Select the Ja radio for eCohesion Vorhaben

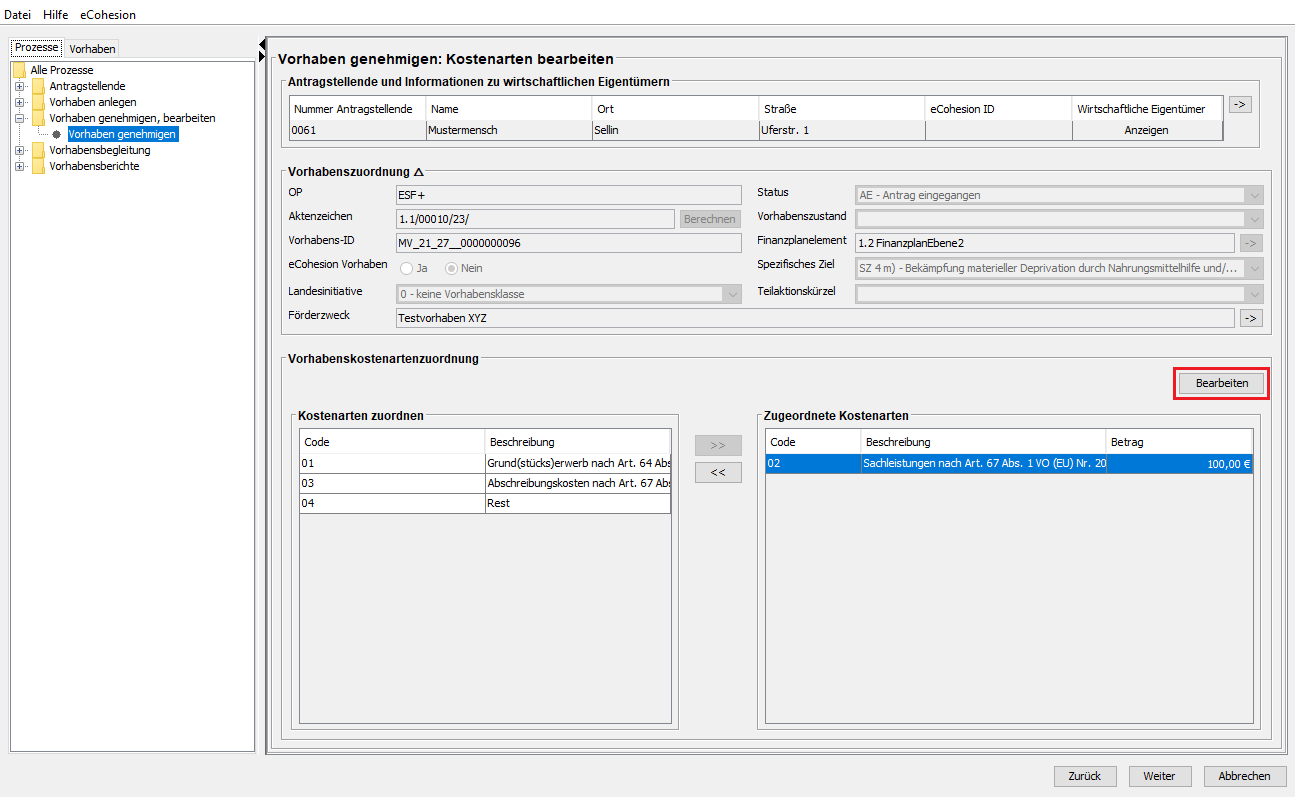point(407,268)
